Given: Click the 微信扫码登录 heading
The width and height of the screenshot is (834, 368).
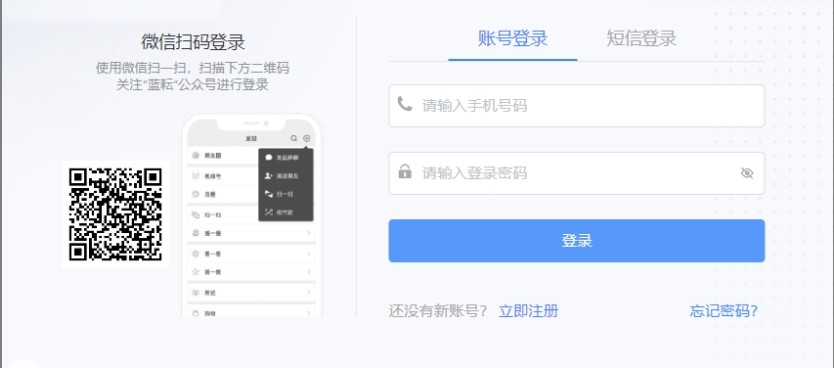Looking at the screenshot, I should pos(193,41).
